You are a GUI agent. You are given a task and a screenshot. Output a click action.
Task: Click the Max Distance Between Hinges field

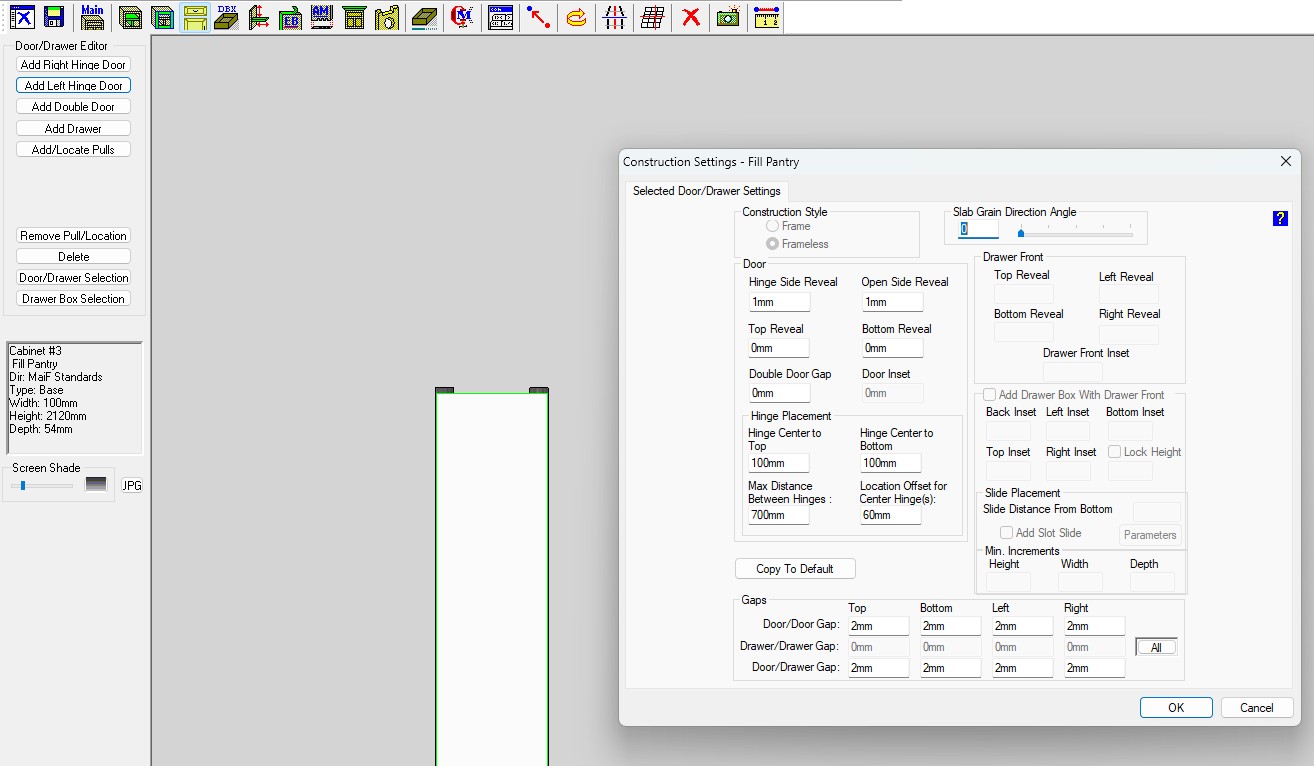point(778,515)
